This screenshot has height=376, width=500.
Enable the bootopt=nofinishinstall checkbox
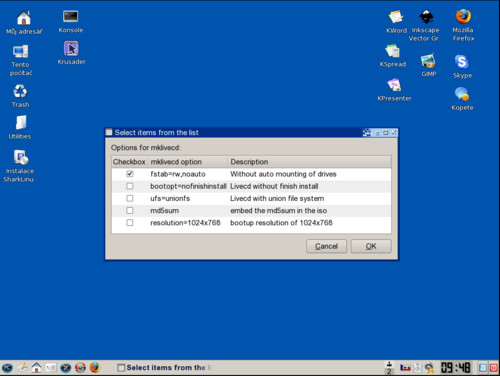pos(130,186)
